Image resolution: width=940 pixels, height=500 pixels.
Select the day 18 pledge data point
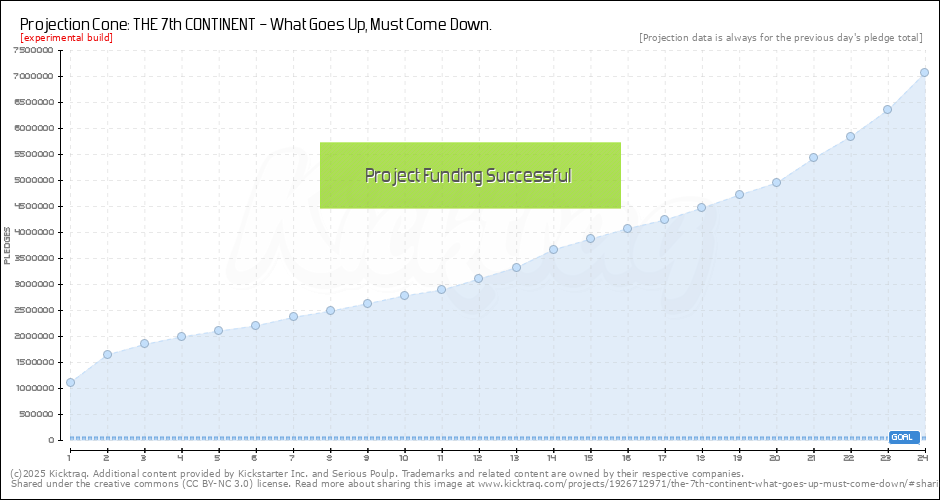(701, 207)
